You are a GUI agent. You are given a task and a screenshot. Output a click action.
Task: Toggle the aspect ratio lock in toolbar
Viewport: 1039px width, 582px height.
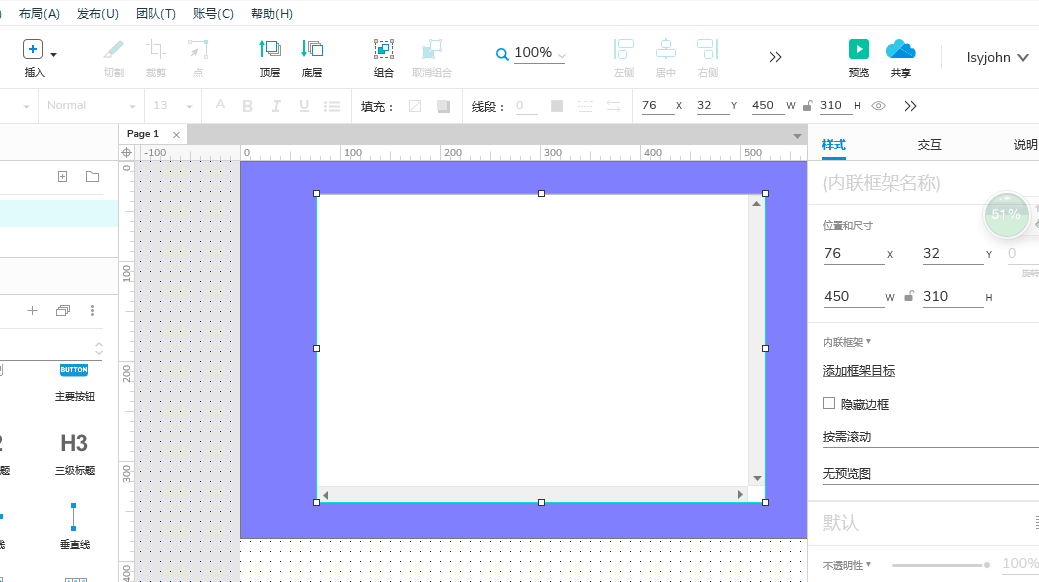click(807, 106)
